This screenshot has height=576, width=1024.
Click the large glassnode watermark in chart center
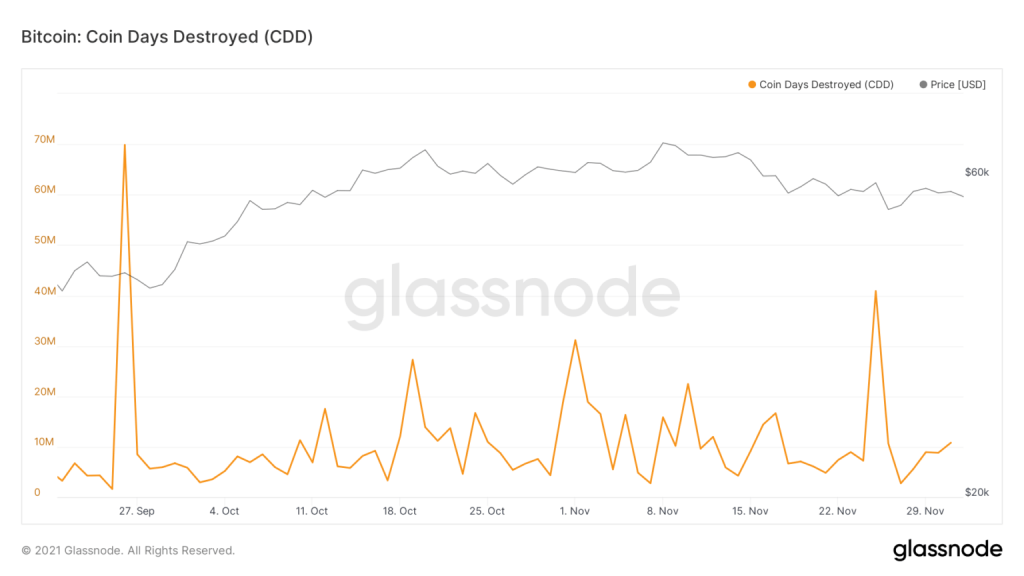click(x=512, y=297)
